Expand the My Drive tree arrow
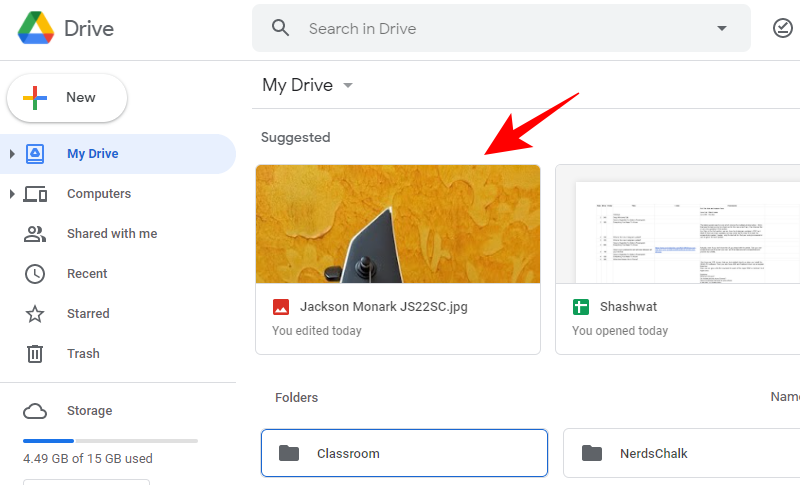The image size is (800, 485). click(x=12, y=154)
